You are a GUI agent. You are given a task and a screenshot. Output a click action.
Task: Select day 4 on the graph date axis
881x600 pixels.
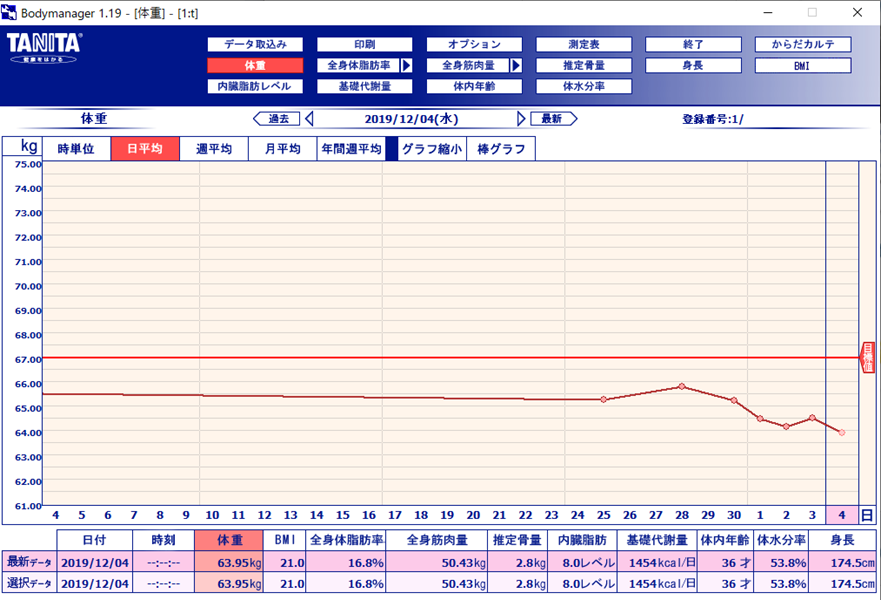[x=841, y=515]
